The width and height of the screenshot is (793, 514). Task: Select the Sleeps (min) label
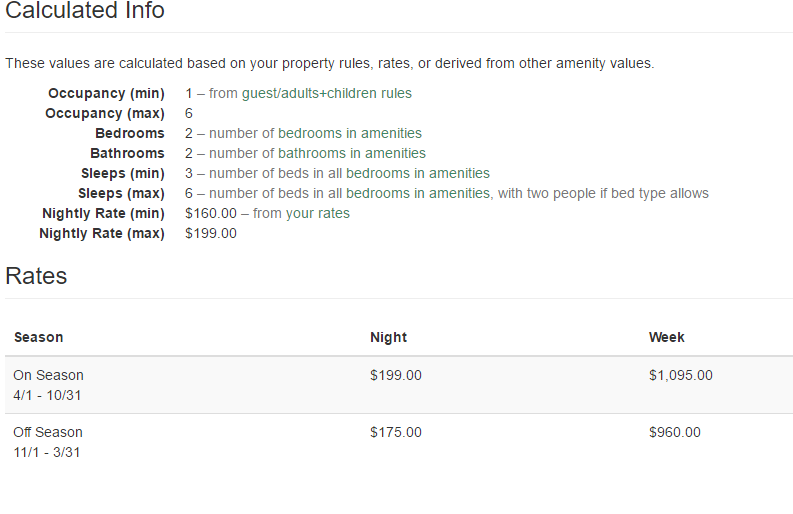click(121, 173)
